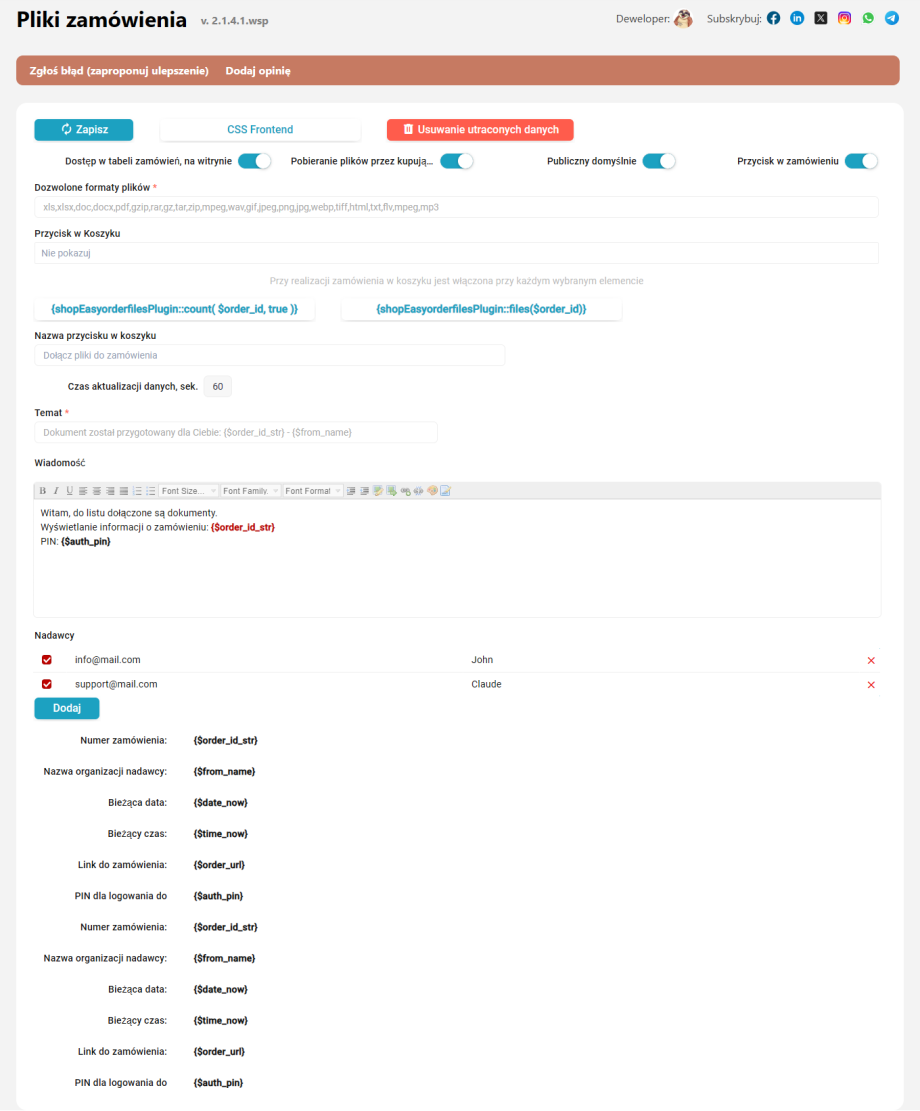
Task: Expand the Font Family dropdown
Action: pos(250,491)
